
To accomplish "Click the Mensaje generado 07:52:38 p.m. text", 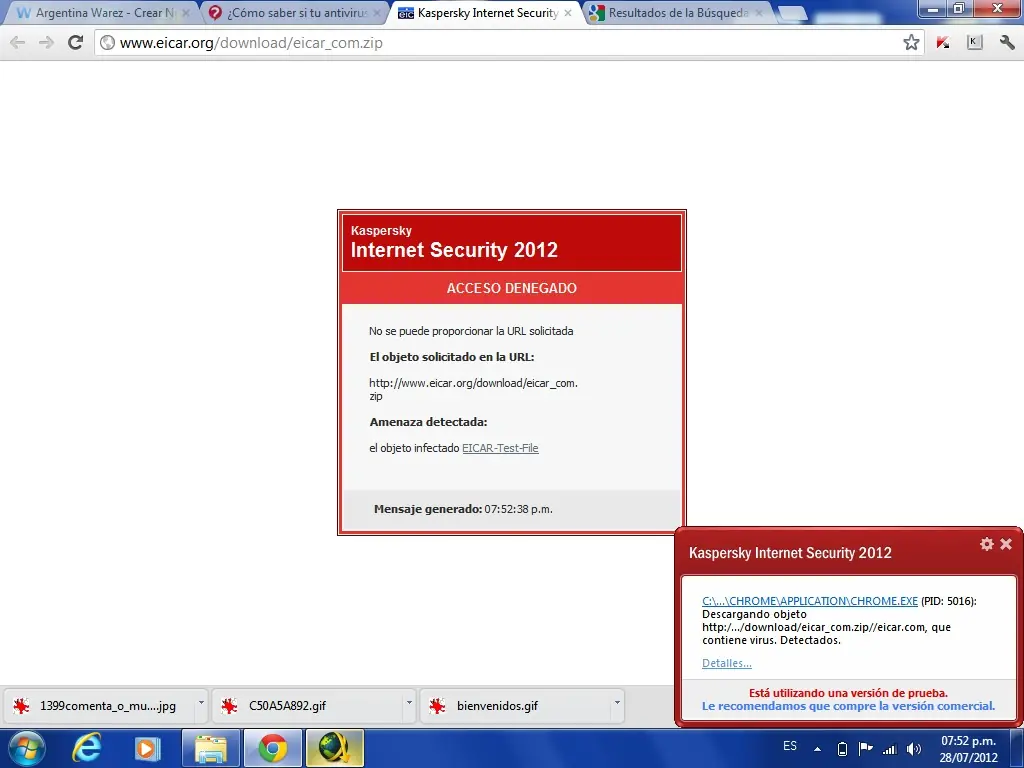I will (463, 509).
